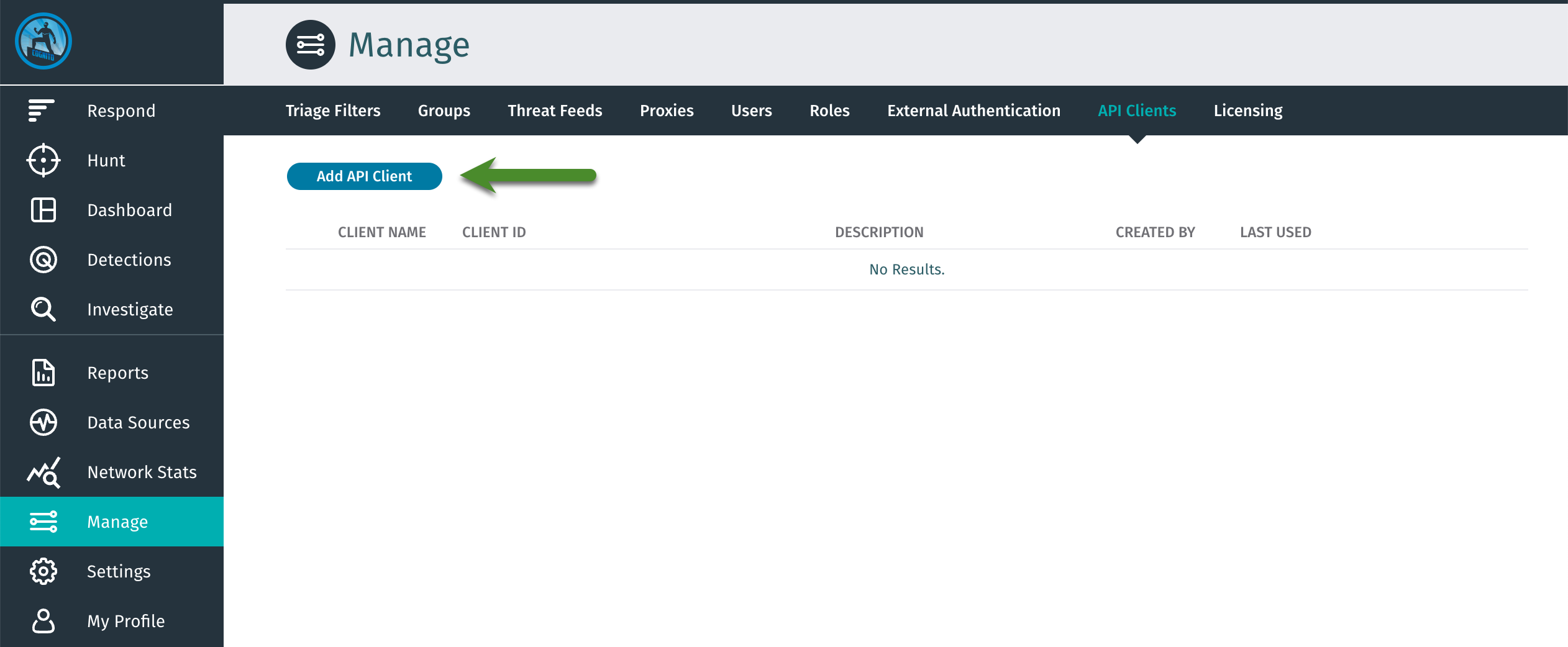Open Data Sources pulse icon
Screen dimensions: 1568x647
coord(43,422)
